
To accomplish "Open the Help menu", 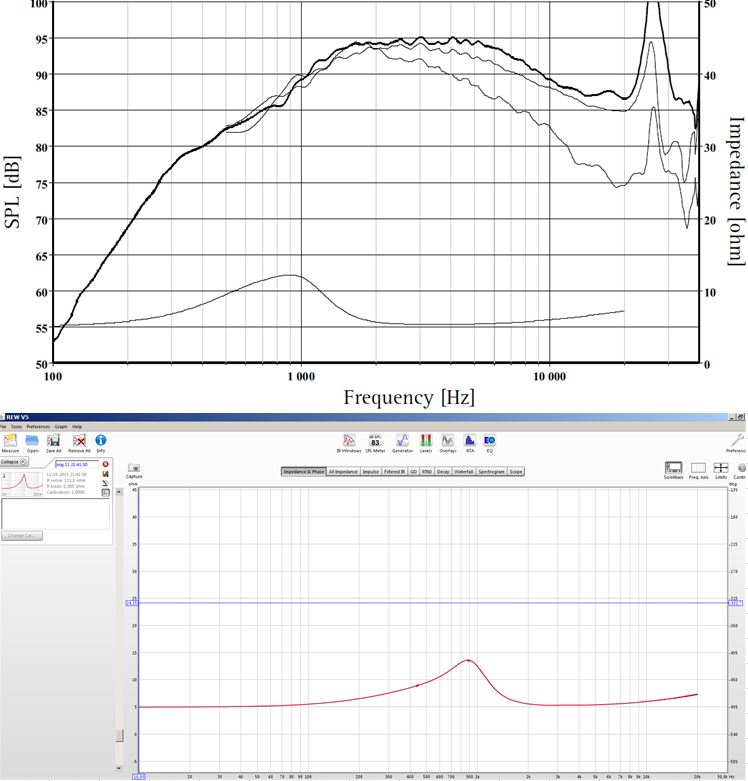I will pyautogui.click(x=77, y=427).
